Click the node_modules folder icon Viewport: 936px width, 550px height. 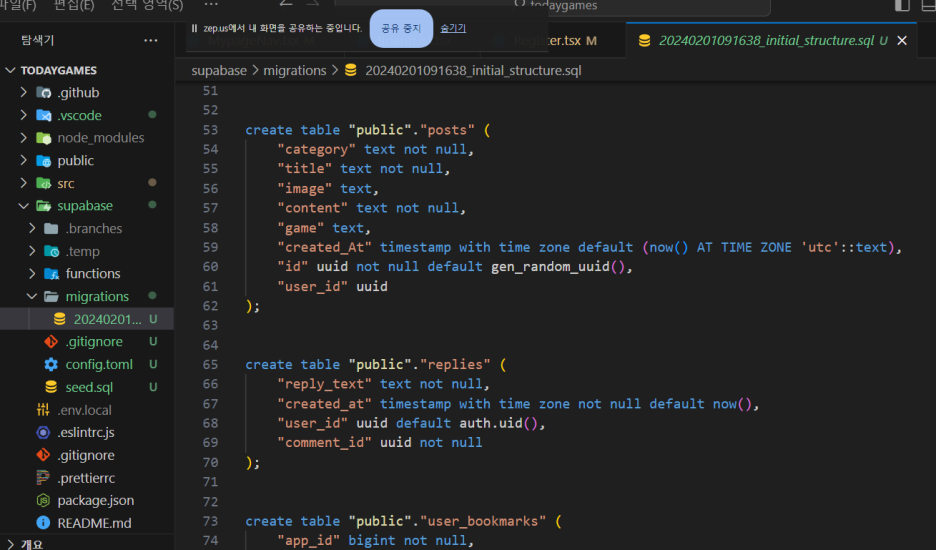pos(44,138)
